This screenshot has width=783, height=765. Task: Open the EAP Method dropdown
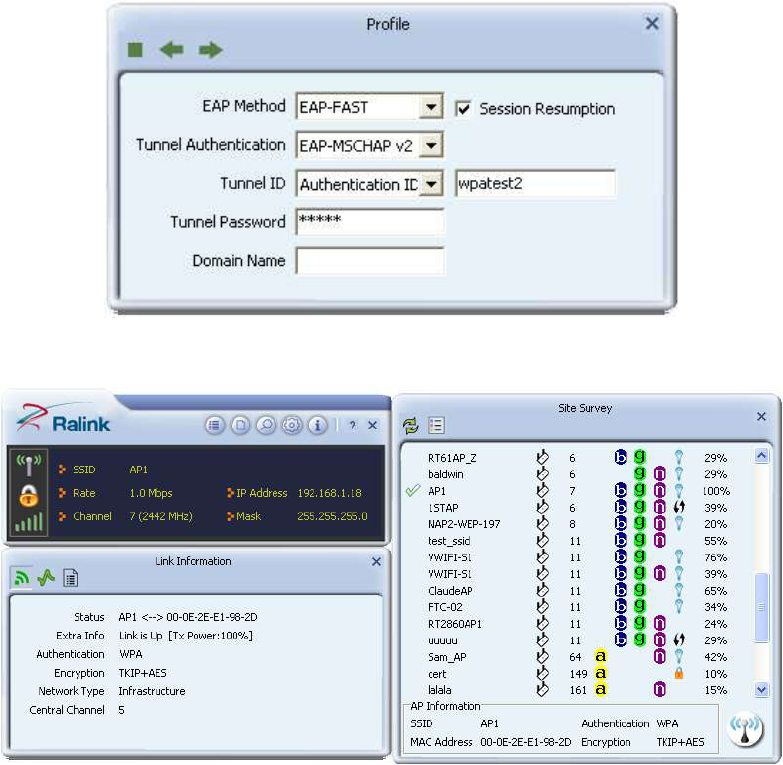click(x=431, y=106)
